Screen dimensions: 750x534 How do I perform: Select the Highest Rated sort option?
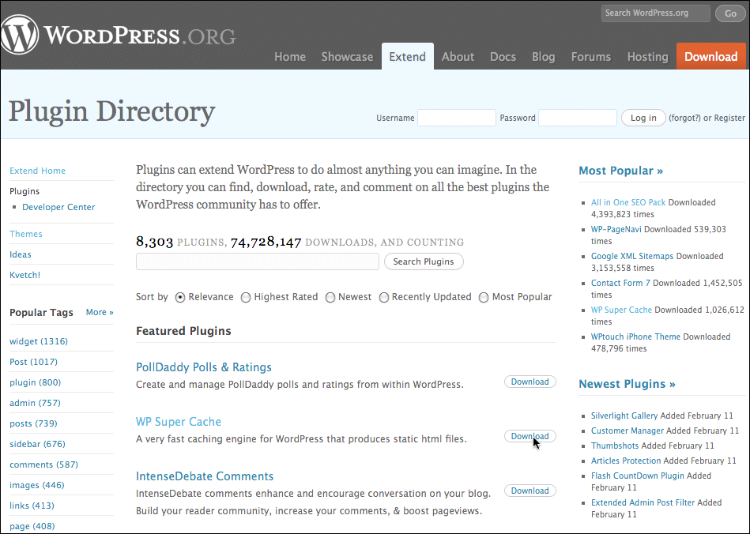tap(245, 298)
